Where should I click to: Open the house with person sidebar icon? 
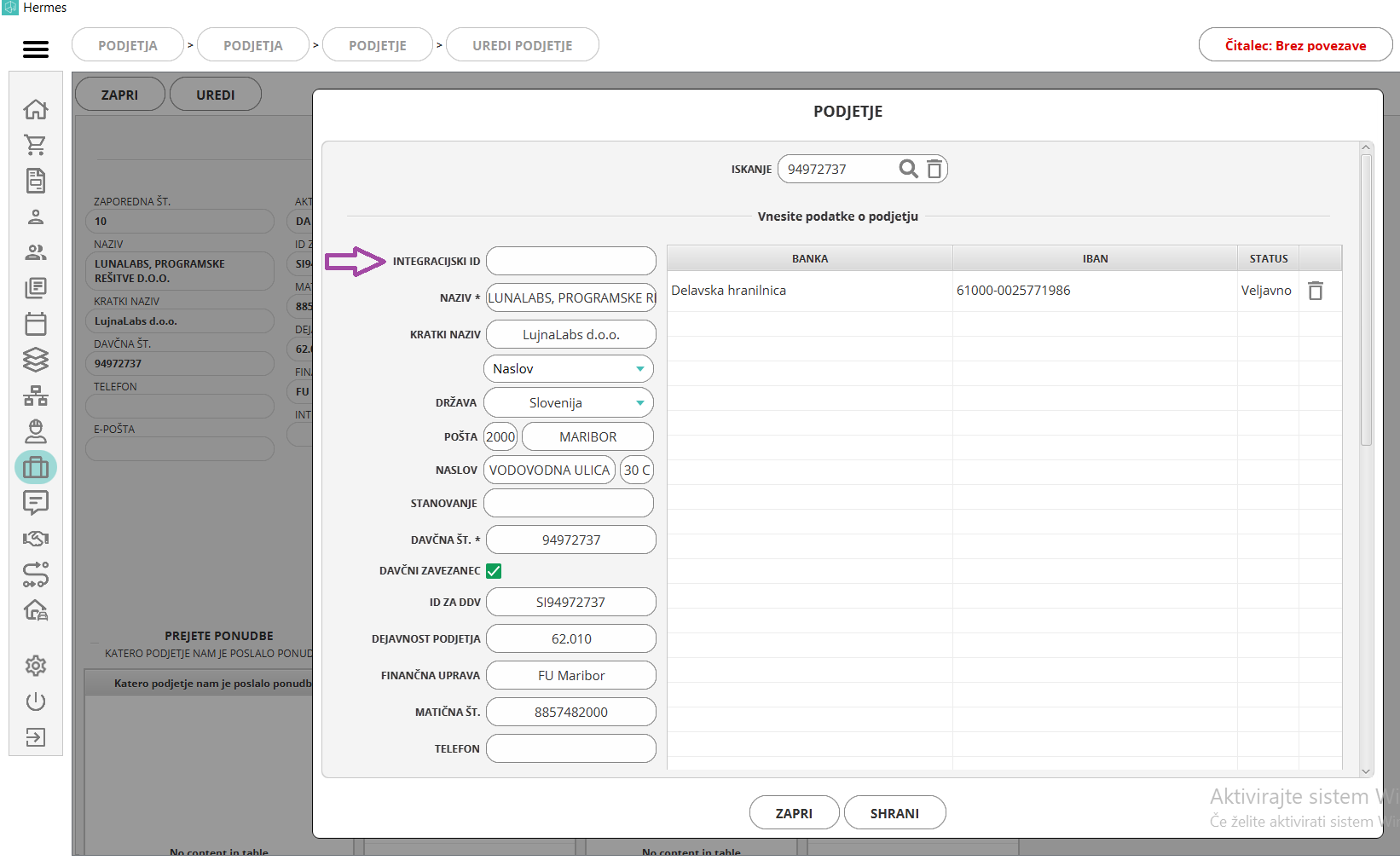pos(36,610)
